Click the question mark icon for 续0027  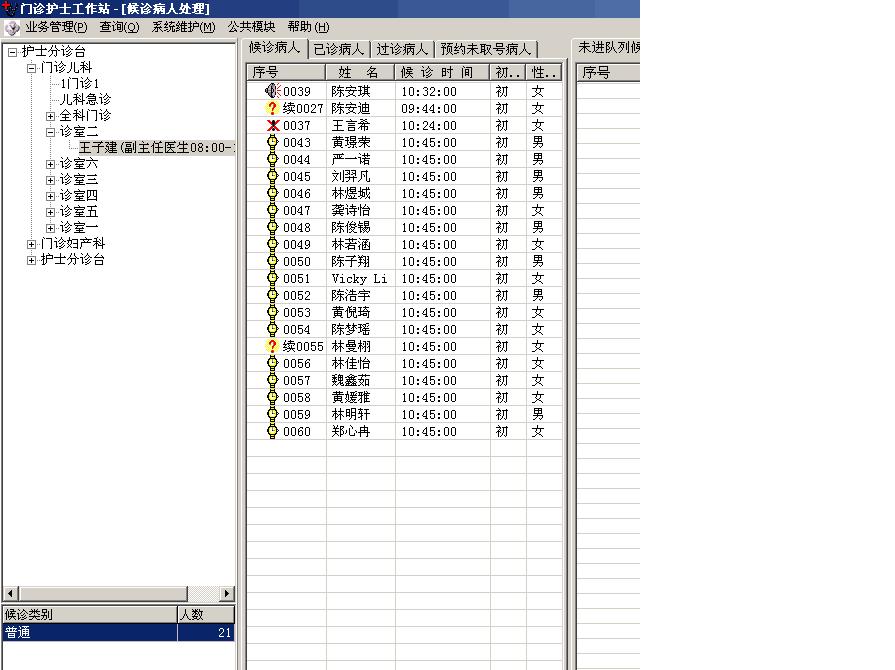pos(272,108)
